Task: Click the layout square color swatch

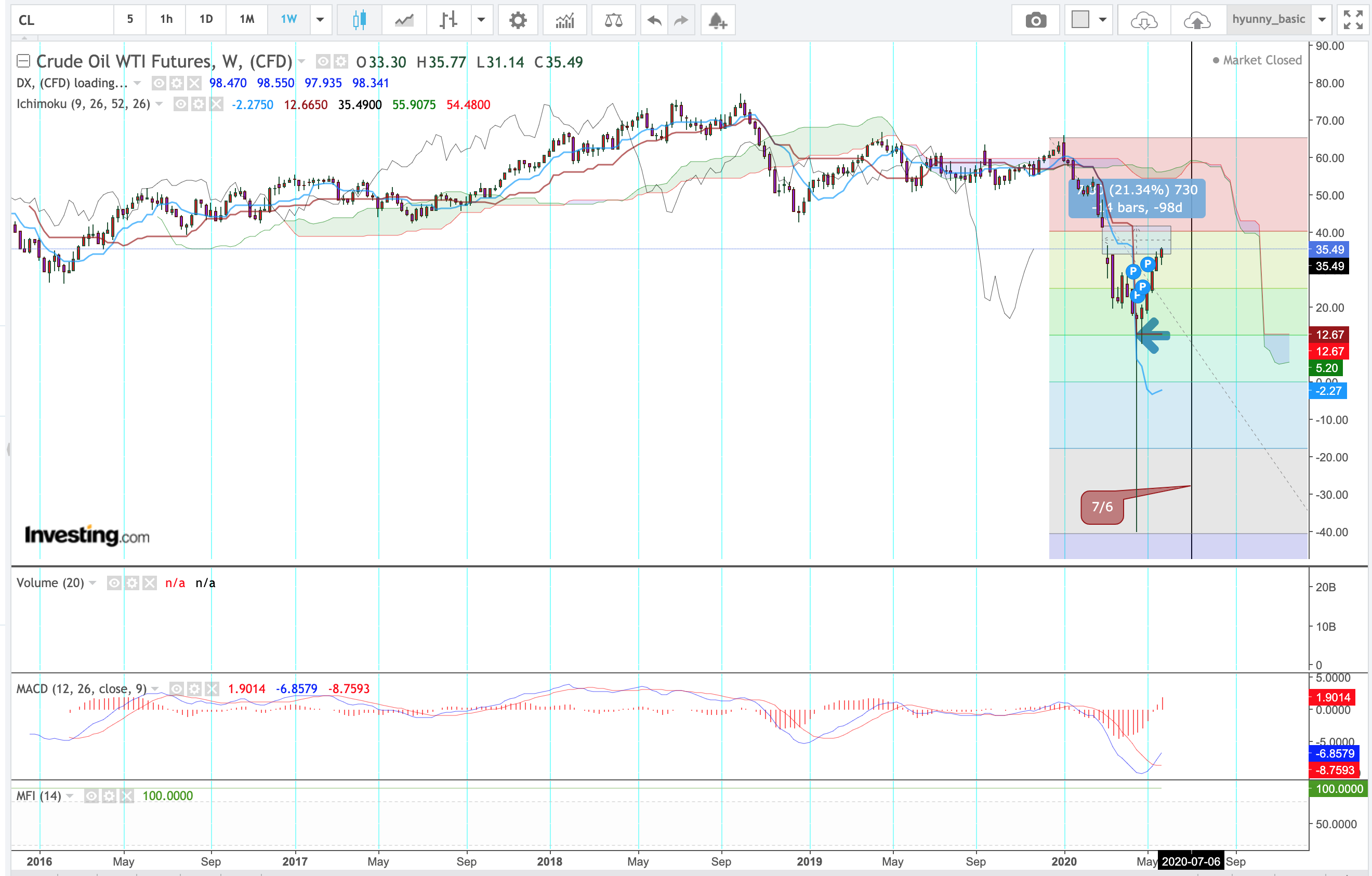Action: click(x=1080, y=20)
